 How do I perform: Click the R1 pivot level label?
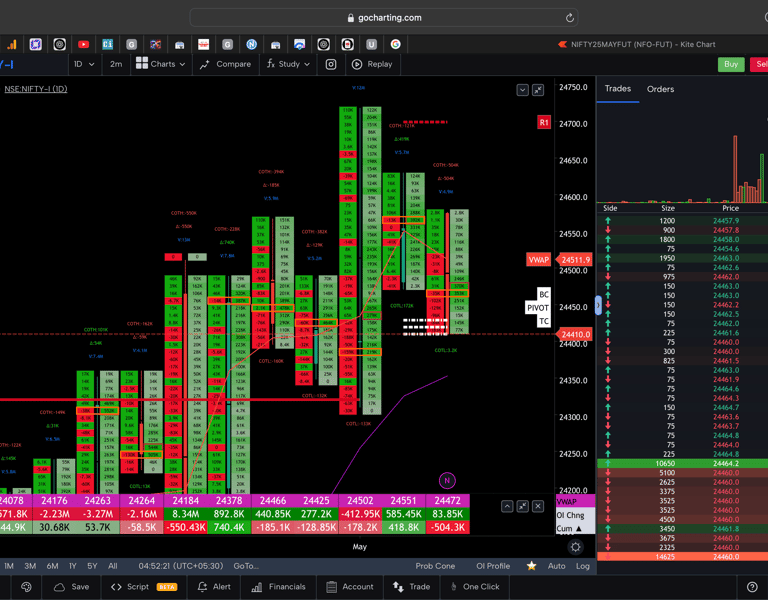(544, 122)
